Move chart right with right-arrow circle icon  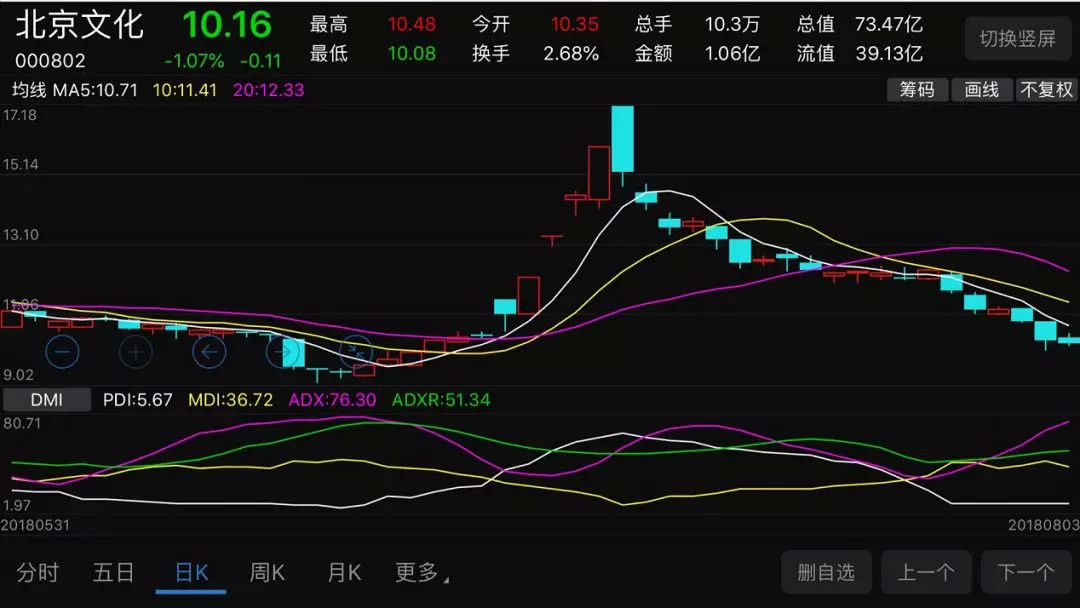pos(282,352)
